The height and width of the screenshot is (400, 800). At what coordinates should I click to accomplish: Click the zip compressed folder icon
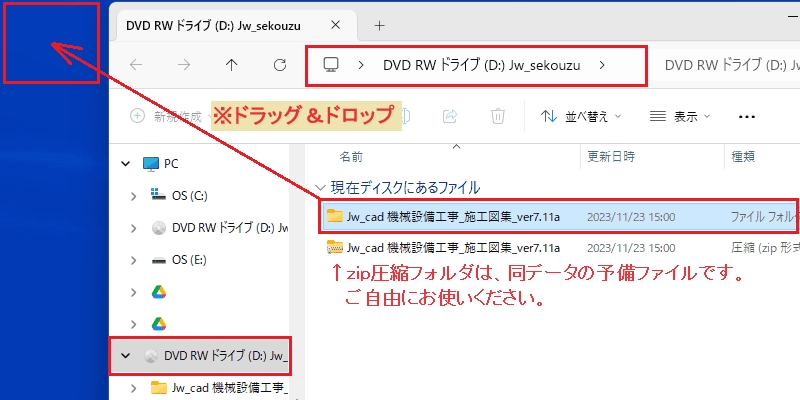334,248
